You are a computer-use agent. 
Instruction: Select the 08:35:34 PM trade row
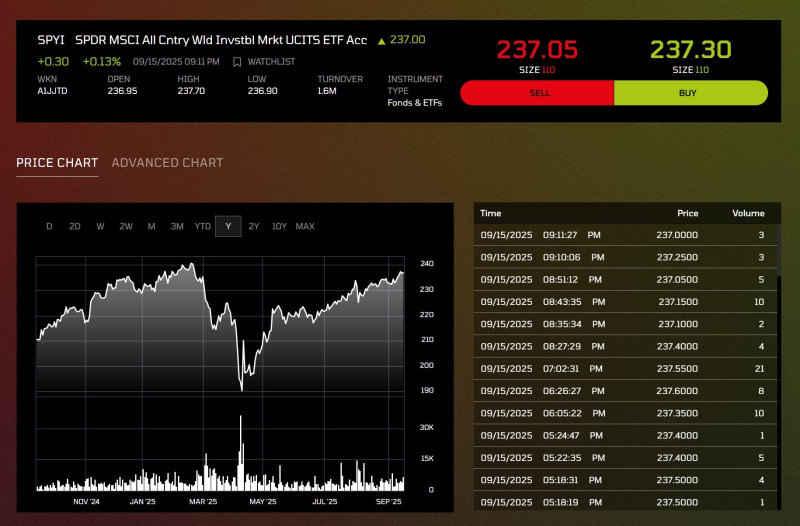(x=625, y=324)
